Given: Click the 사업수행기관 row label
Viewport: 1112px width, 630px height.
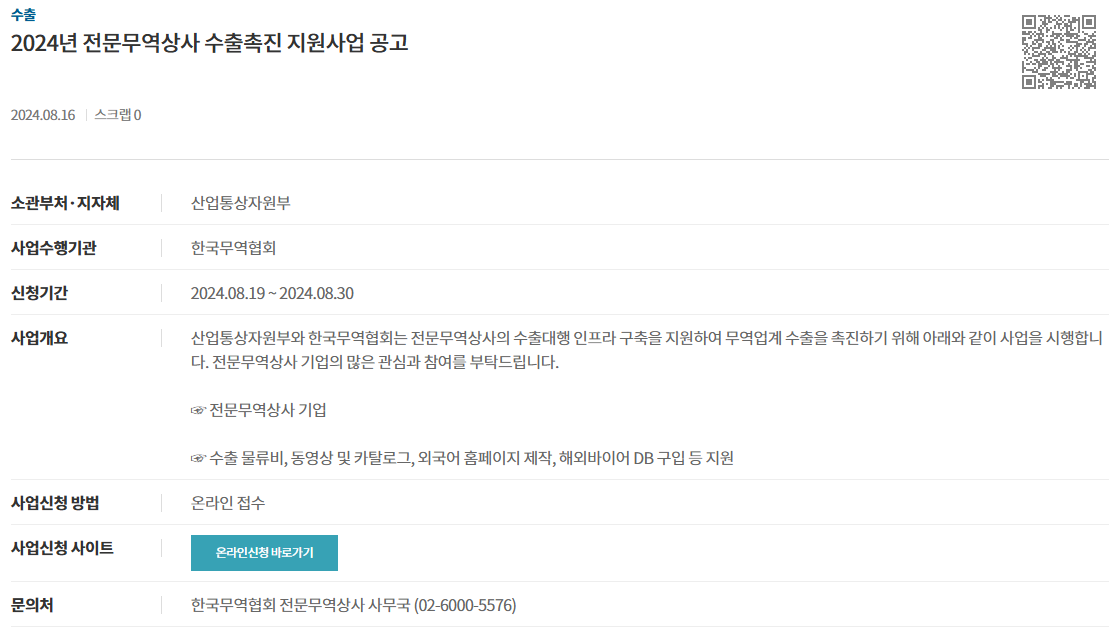Looking at the screenshot, I should tap(54, 248).
